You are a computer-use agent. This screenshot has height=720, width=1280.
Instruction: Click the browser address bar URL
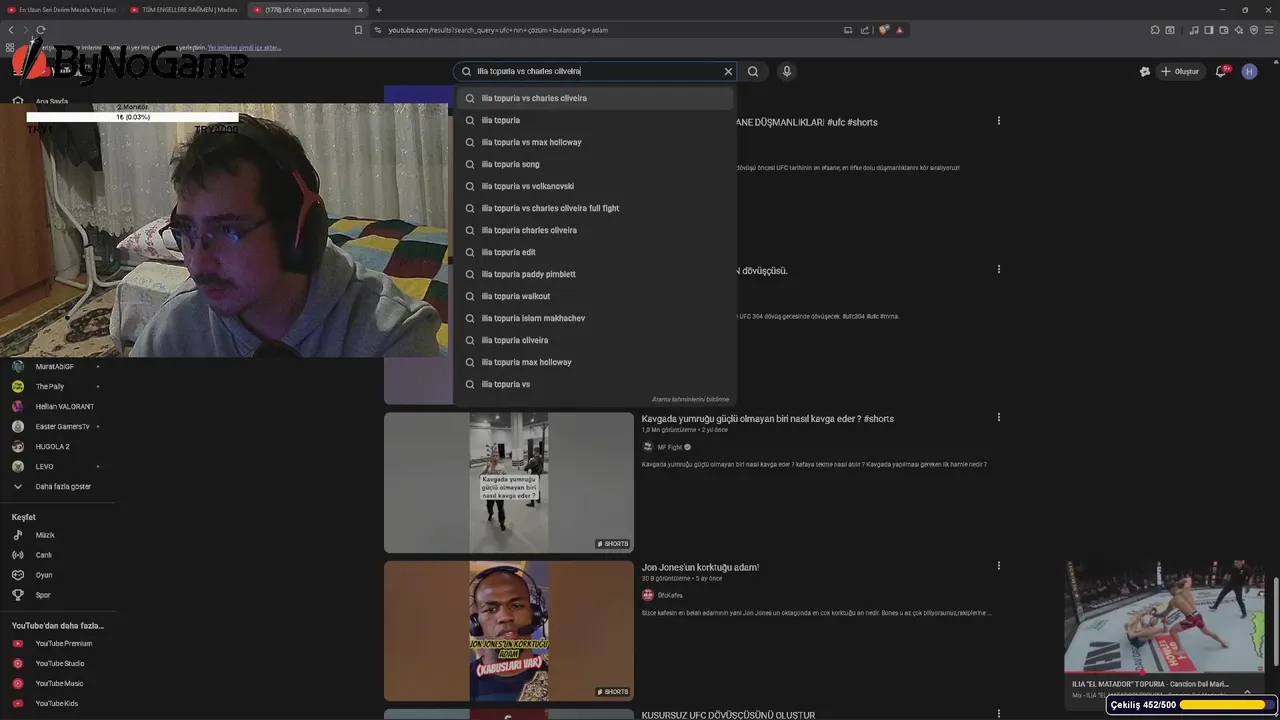pos(498,30)
